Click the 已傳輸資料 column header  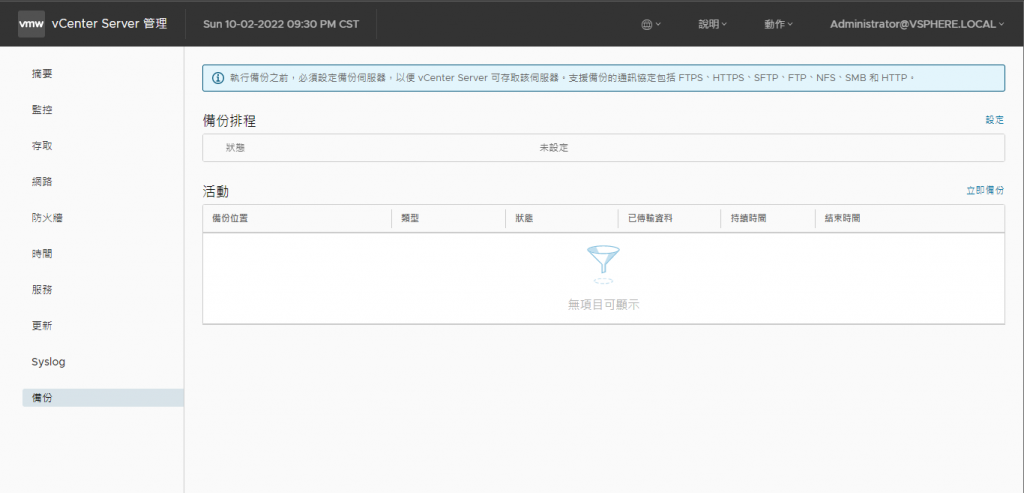tap(650, 218)
